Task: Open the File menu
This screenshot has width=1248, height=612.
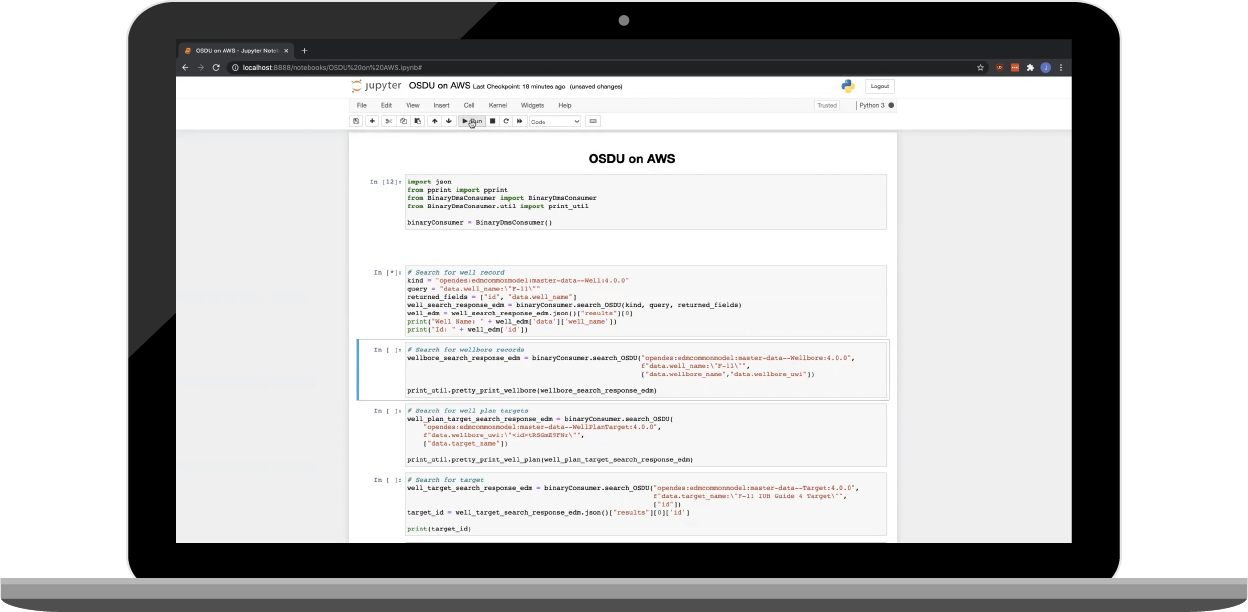Action: (x=362, y=105)
